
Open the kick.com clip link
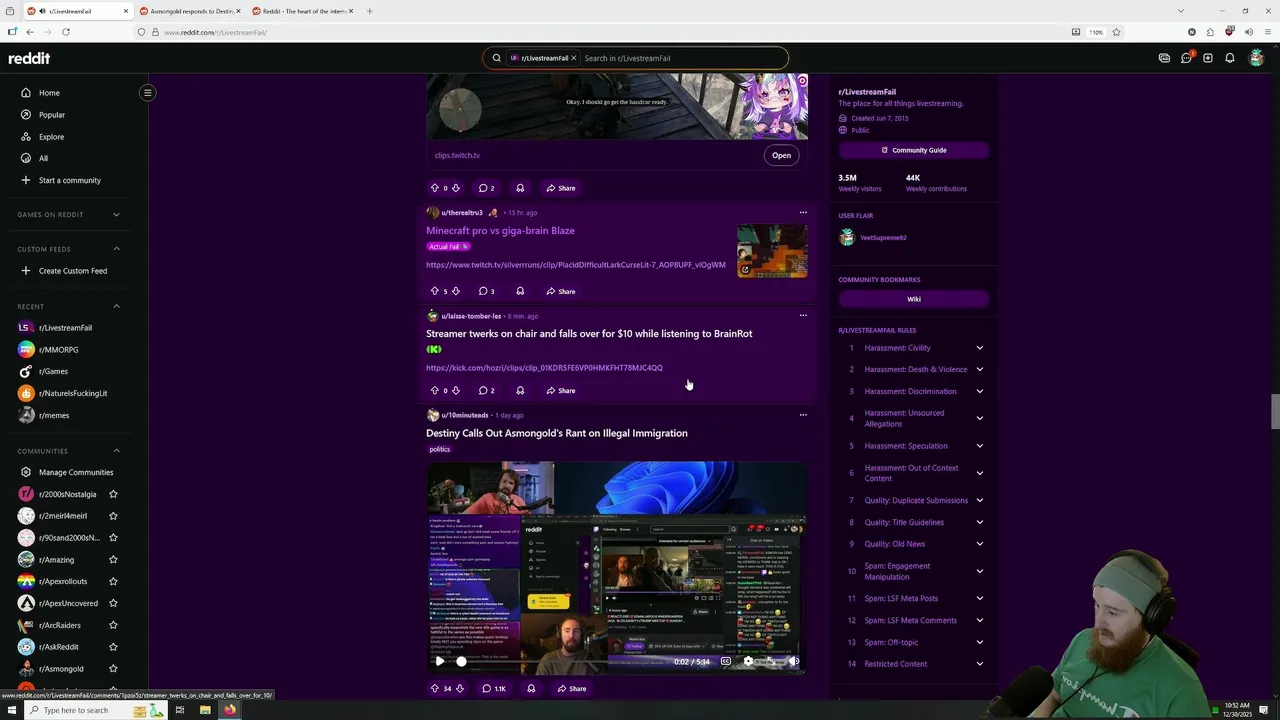click(x=544, y=368)
